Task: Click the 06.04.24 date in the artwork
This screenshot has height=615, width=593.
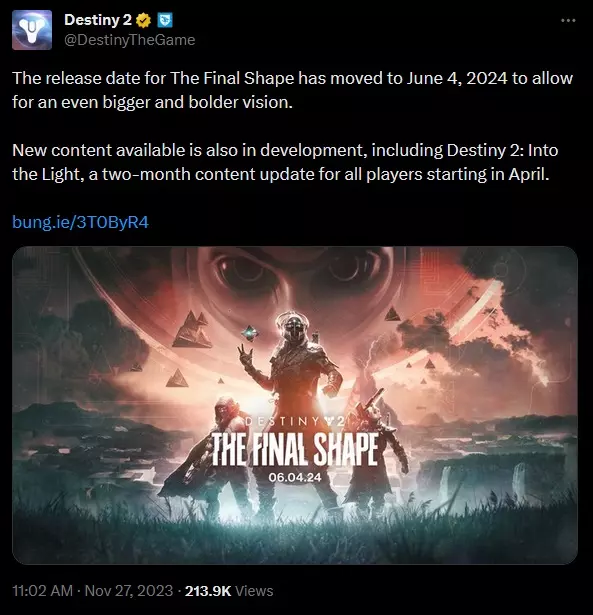Action: point(295,477)
